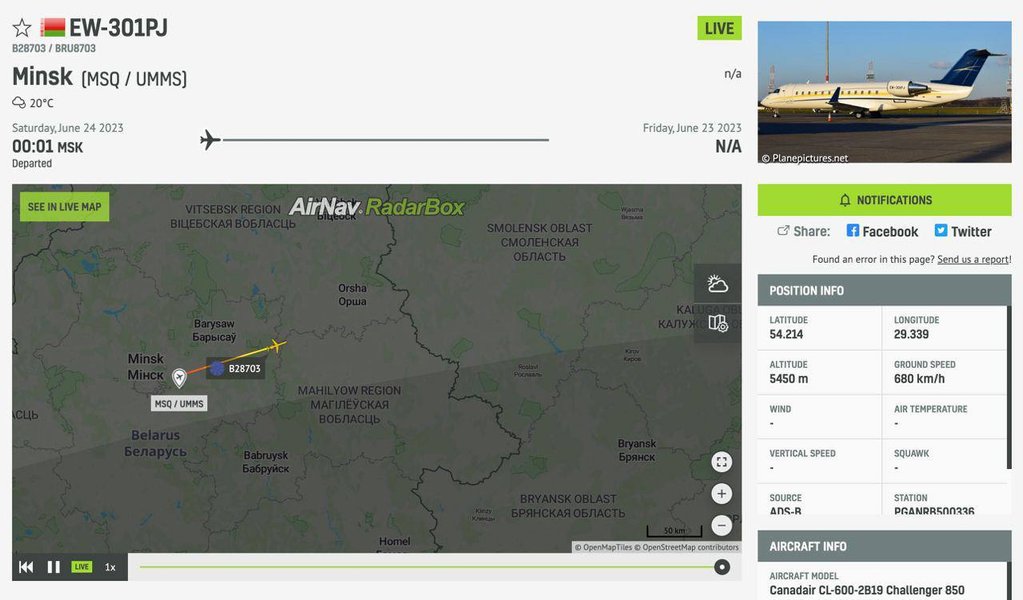The image size is (1023, 600).
Task: Rewind playback to the start
Action: pos(26,567)
